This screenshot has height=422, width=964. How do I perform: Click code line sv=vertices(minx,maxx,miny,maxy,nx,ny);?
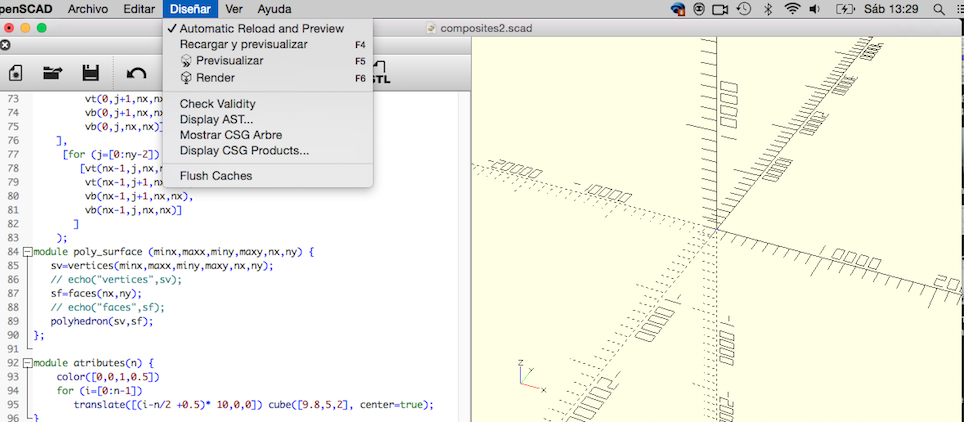coord(162,266)
